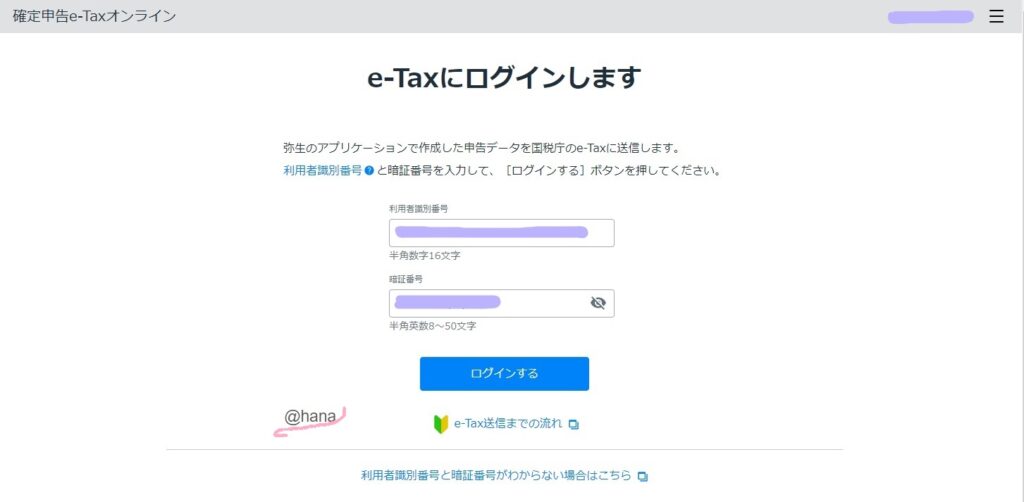1024x502 pixels.
Task: Click the 暗証番号 label above the password field
Action: 406,279
